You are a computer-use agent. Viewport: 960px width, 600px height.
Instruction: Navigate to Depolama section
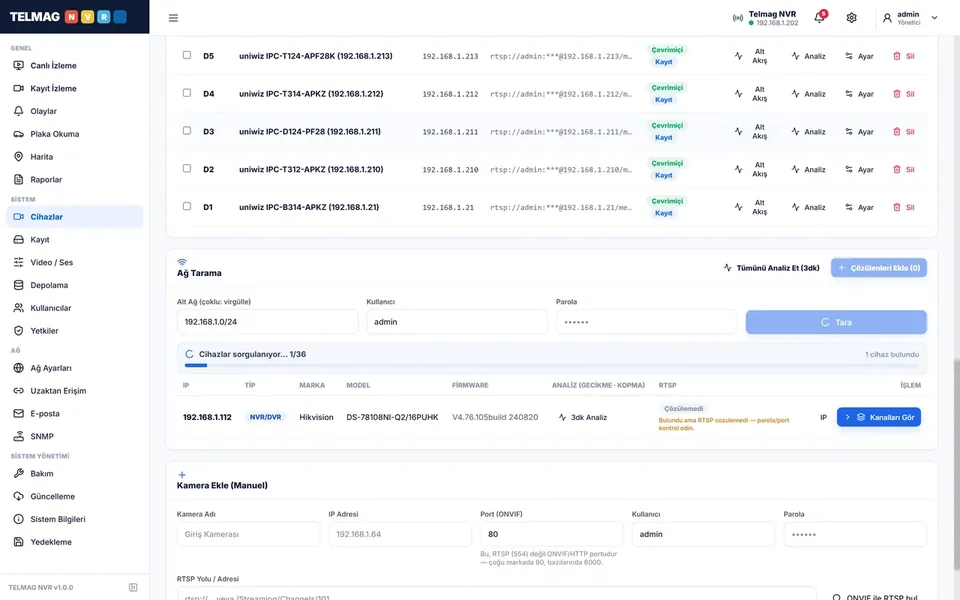point(75,285)
